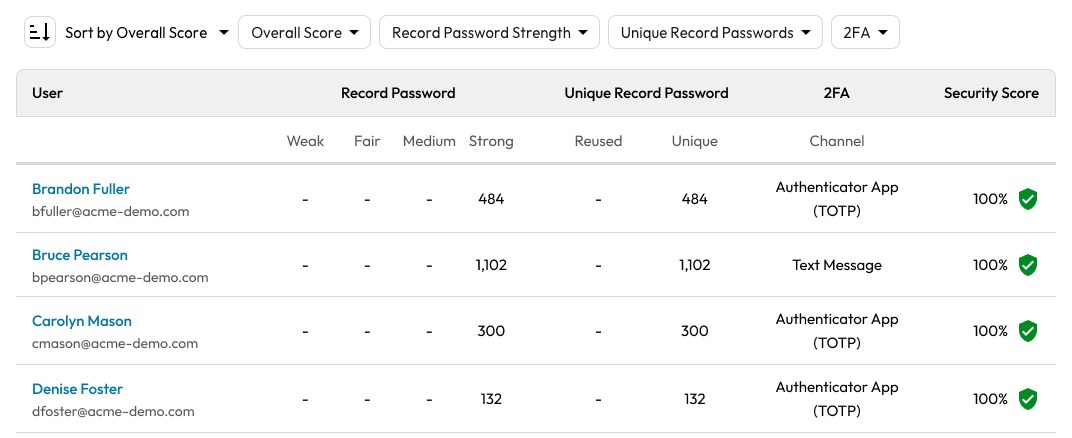Open Bruce Pearson's user link

pos(80,255)
